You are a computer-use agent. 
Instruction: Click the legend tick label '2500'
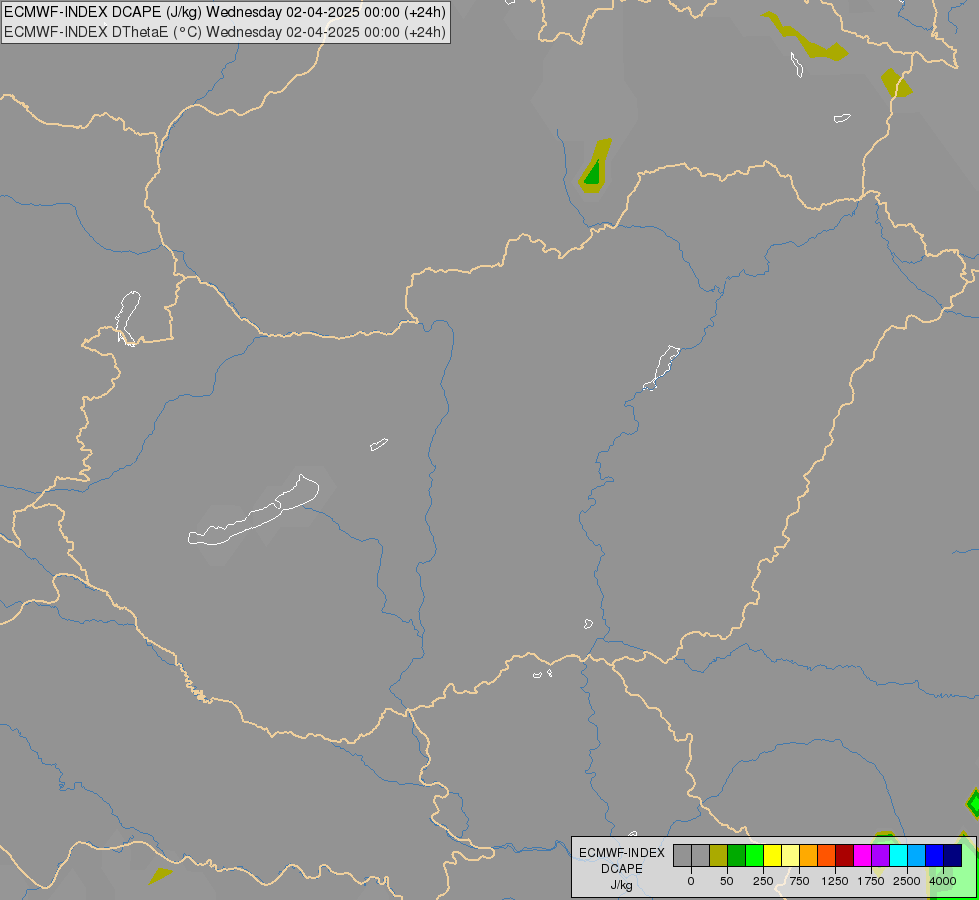[x=907, y=881]
